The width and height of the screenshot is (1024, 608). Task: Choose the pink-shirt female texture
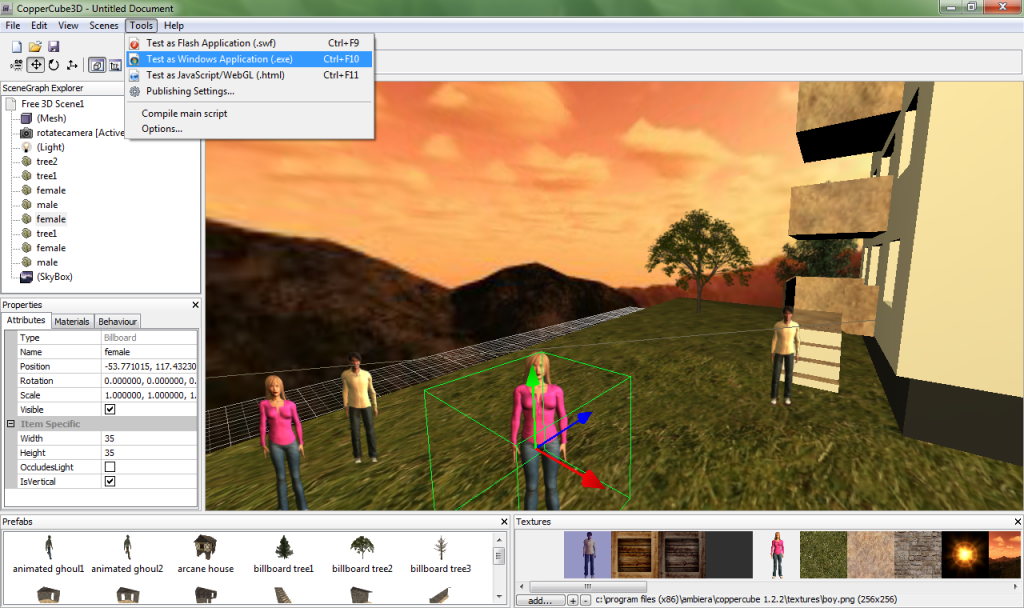pos(776,554)
